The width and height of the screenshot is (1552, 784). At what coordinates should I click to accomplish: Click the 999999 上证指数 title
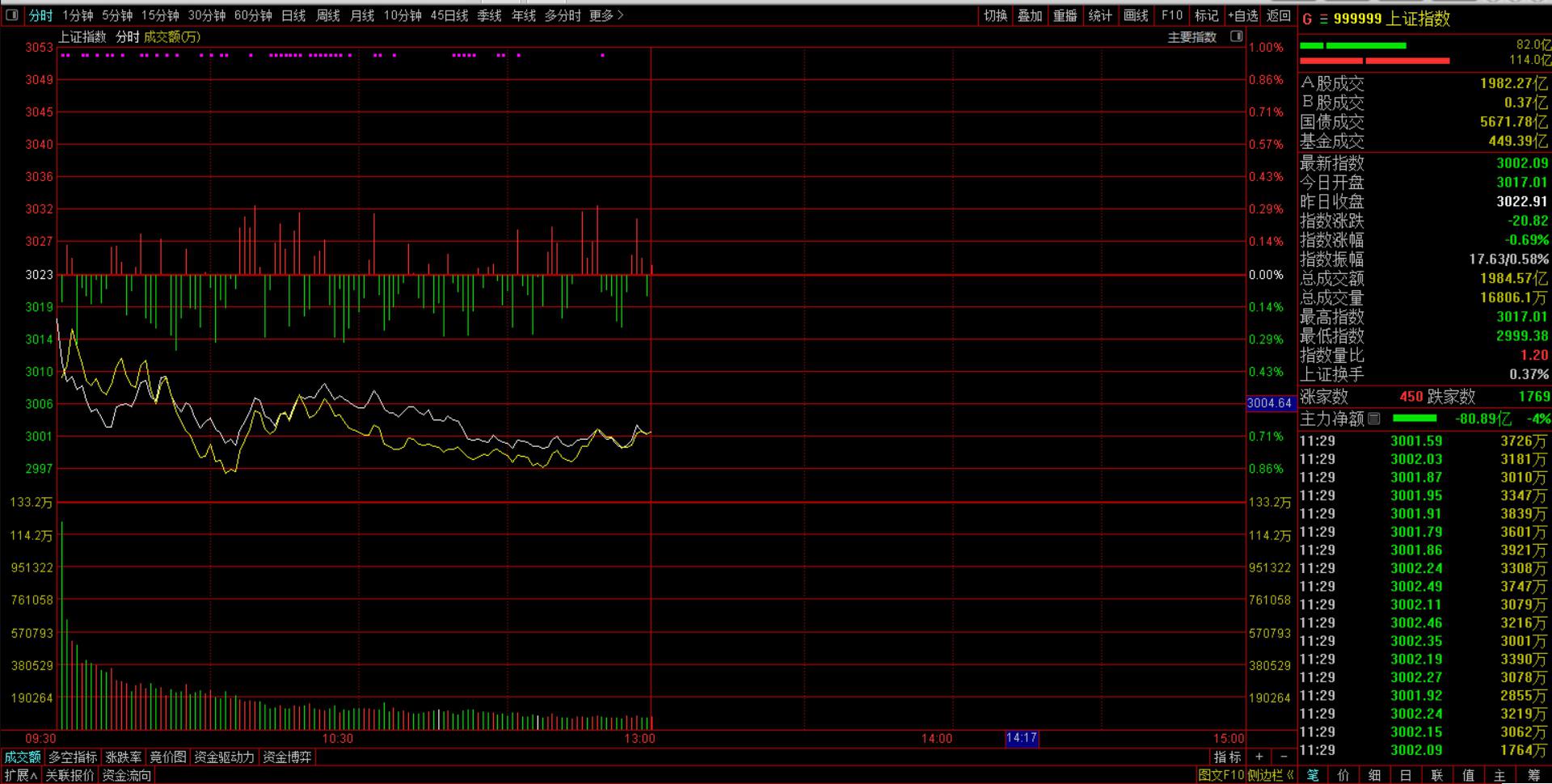click(x=1391, y=19)
